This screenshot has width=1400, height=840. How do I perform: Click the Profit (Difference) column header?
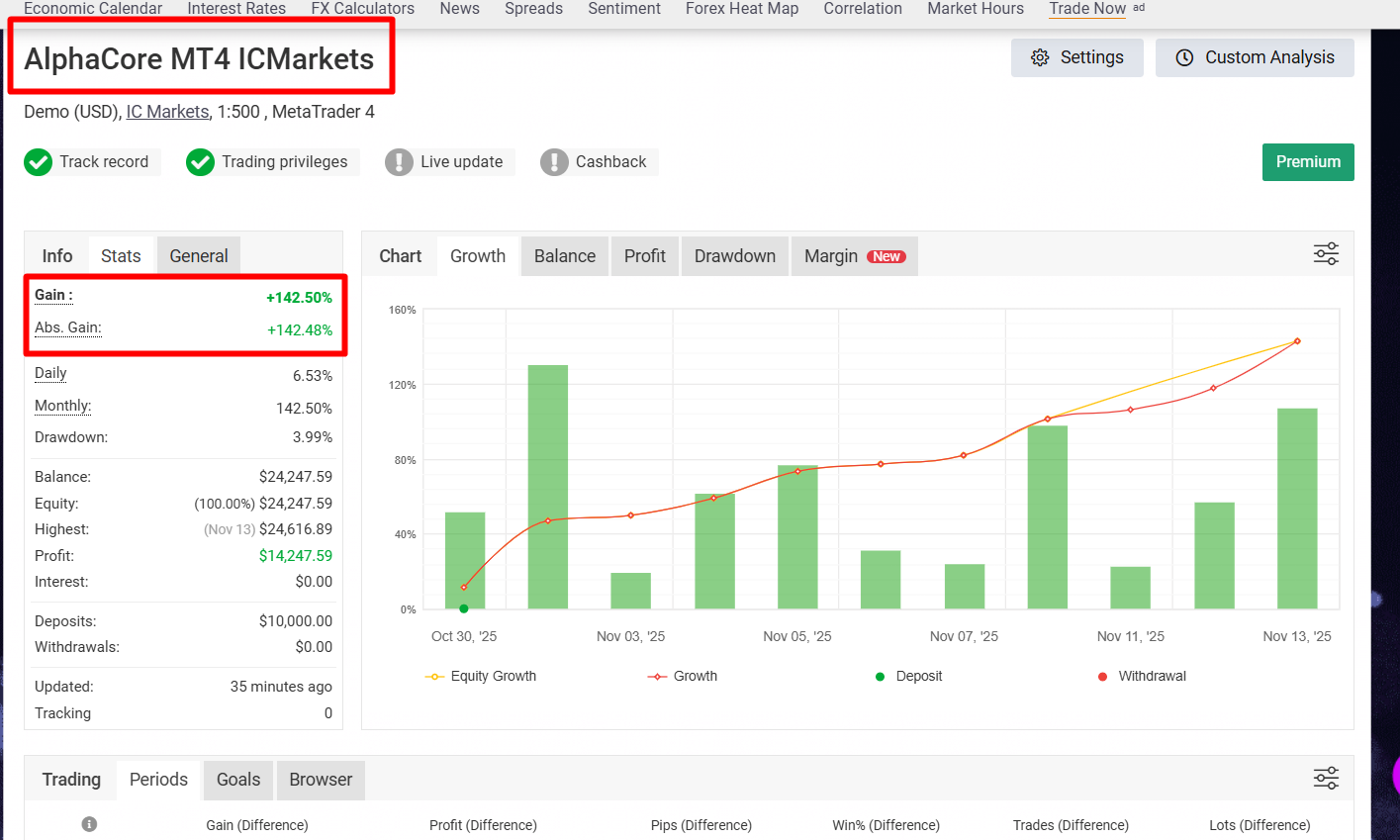click(x=483, y=825)
